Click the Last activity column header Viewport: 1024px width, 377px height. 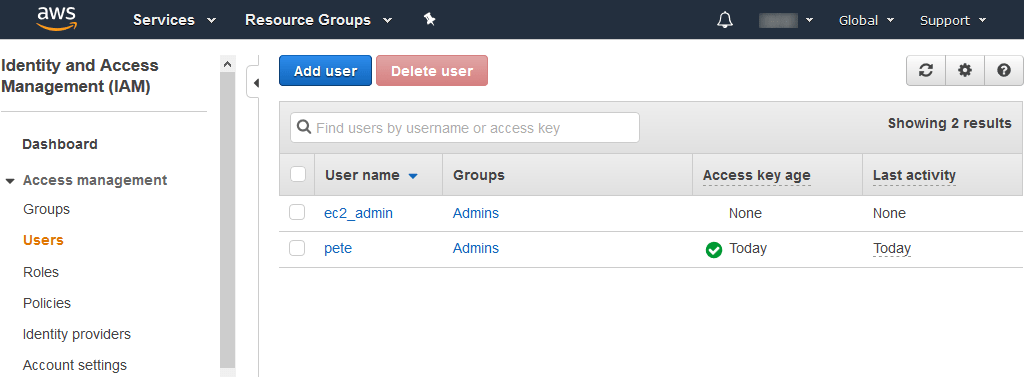pos(914,175)
